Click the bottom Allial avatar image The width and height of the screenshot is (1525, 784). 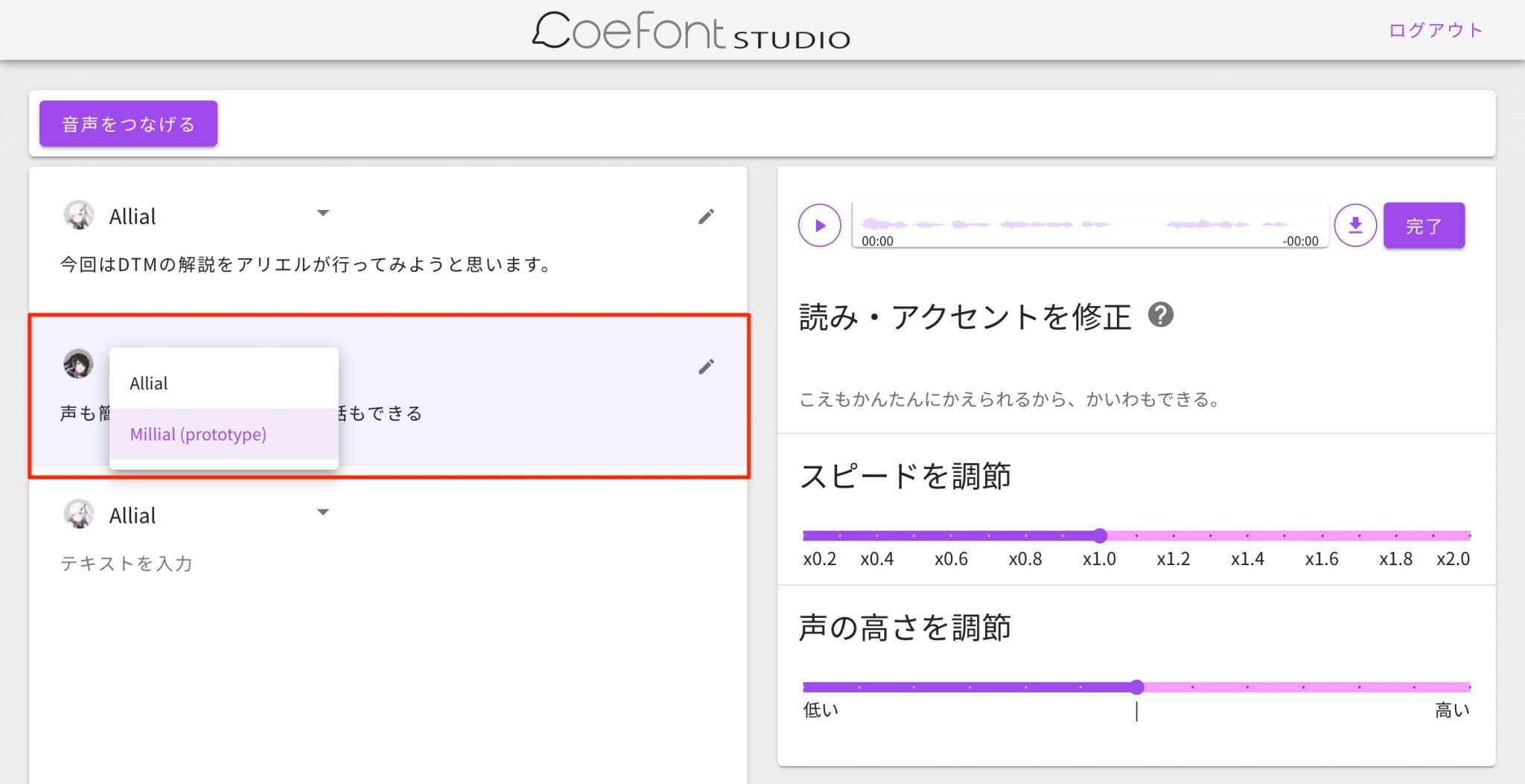(80, 514)
